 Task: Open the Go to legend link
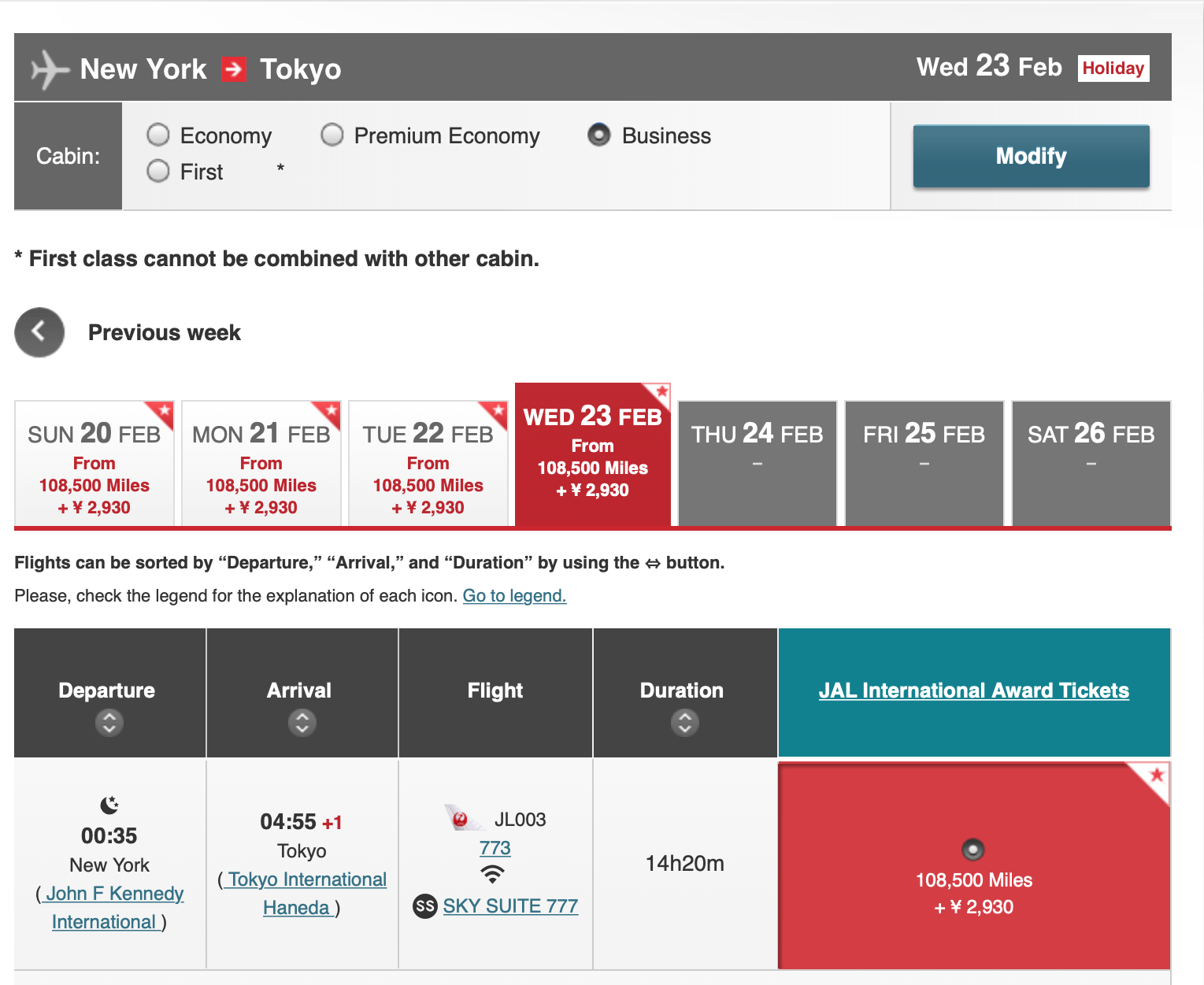[514, 596]
